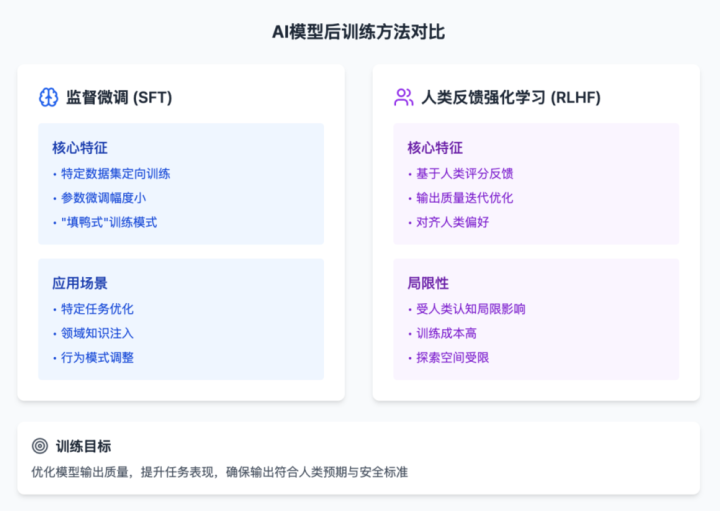720x511 pixels.
Task: Select the title AI模型后训练方法对比
Action: [359, 32]
